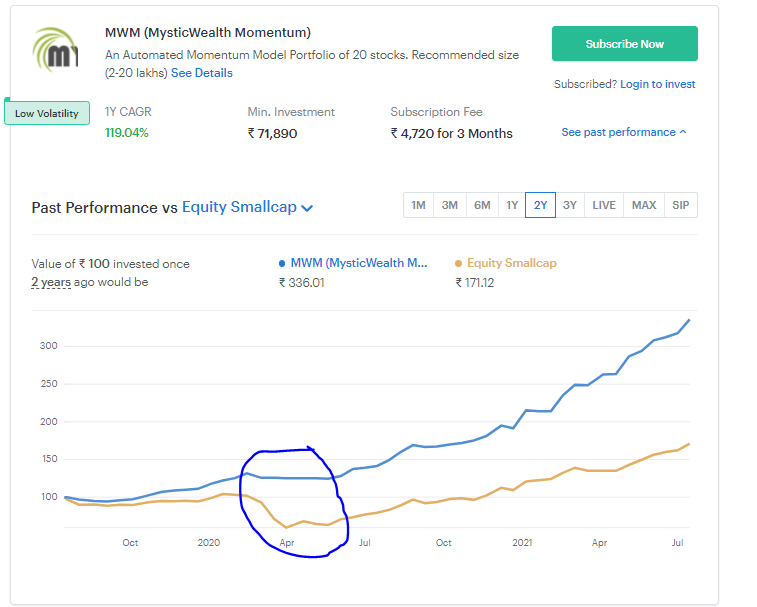The height and width of the screenshot is (607, 757).
Task: Click the ₹ 336.01 portfolio value
Action: coord(302,282)
